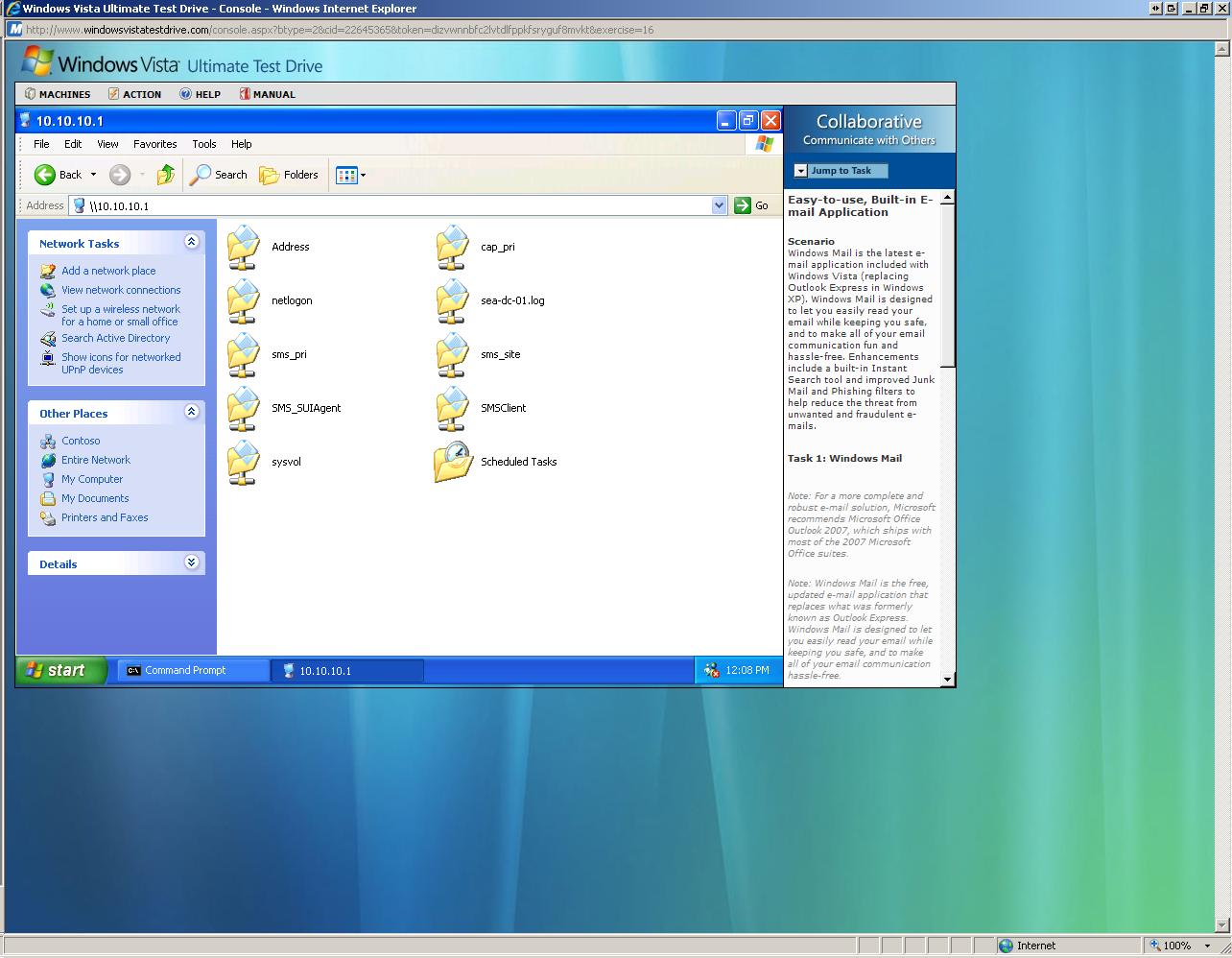Open the sms_site share icon
1232x958 pixels.
[452, 354]
